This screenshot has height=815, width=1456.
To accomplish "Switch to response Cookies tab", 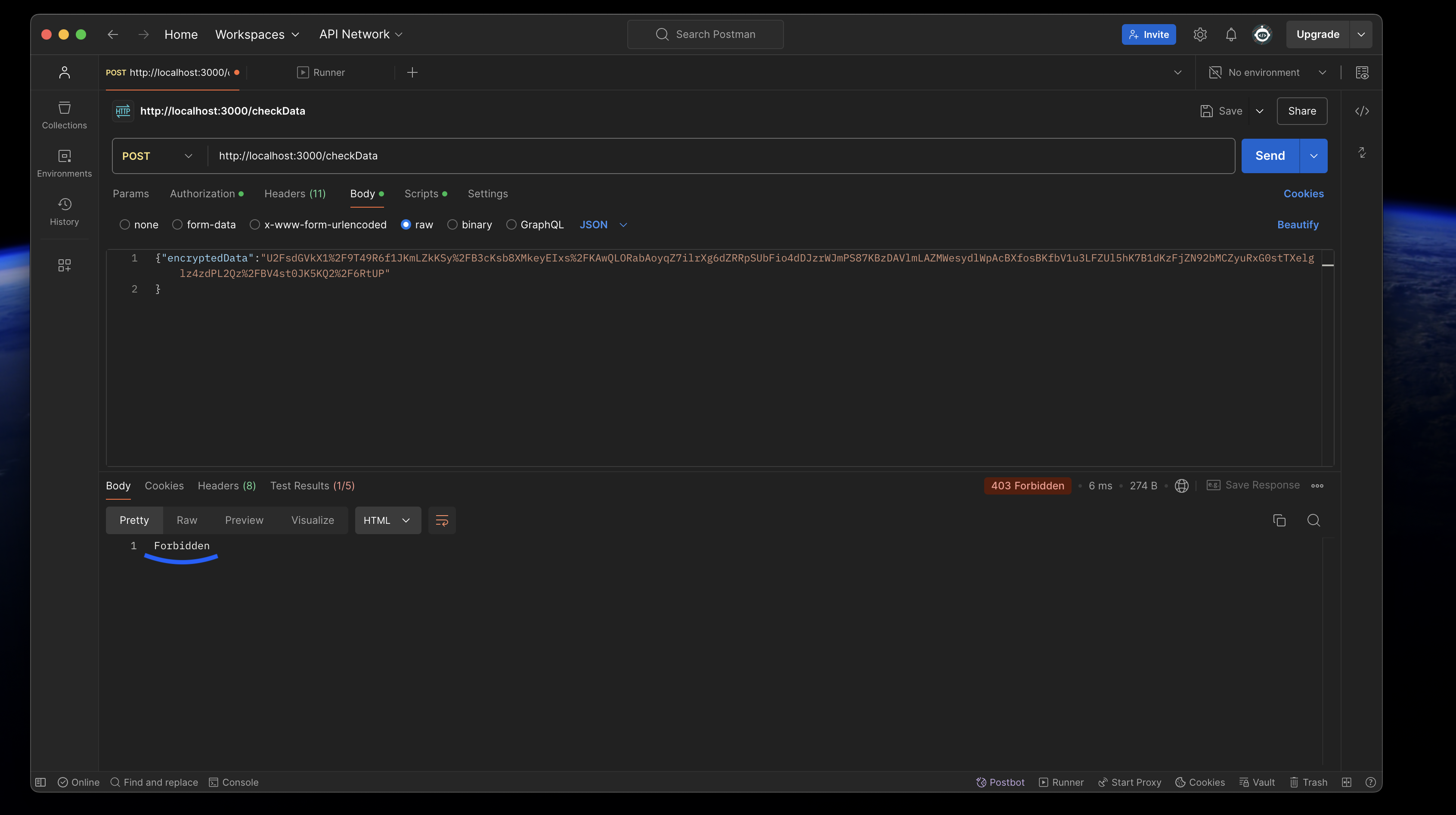I will pyautogui.click(x=164, y=486).
